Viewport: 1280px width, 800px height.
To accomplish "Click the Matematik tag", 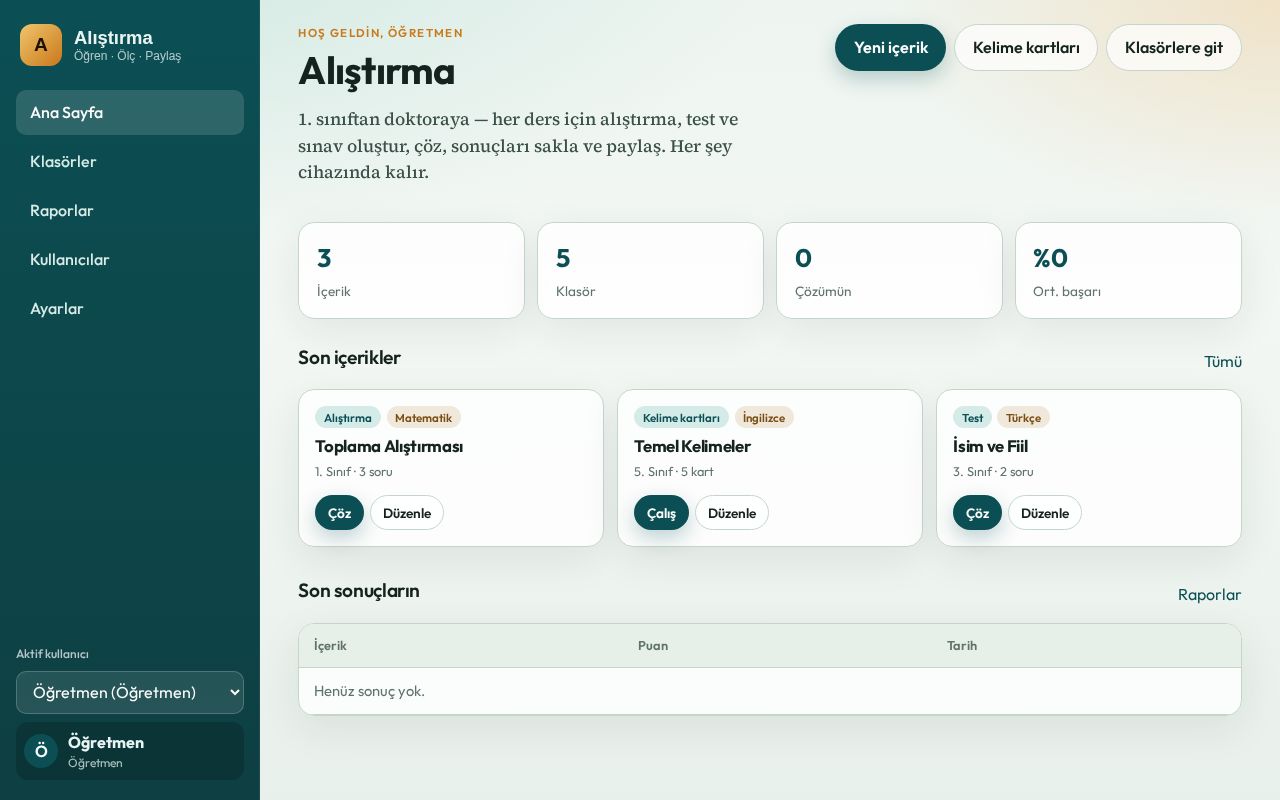I will pyautogui.click(x=423, y=417).
